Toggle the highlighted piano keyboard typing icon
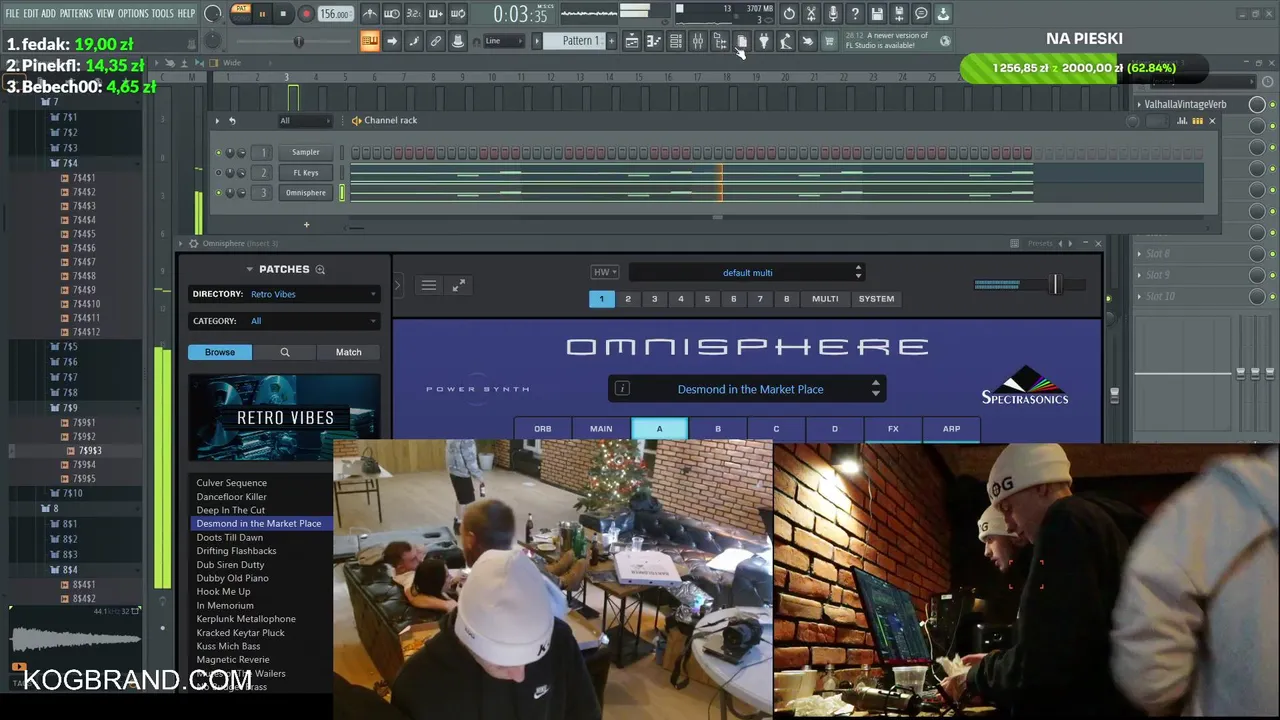Image resolution: width=1280 pixels, height=720 pixels. [x=370, y=41]
